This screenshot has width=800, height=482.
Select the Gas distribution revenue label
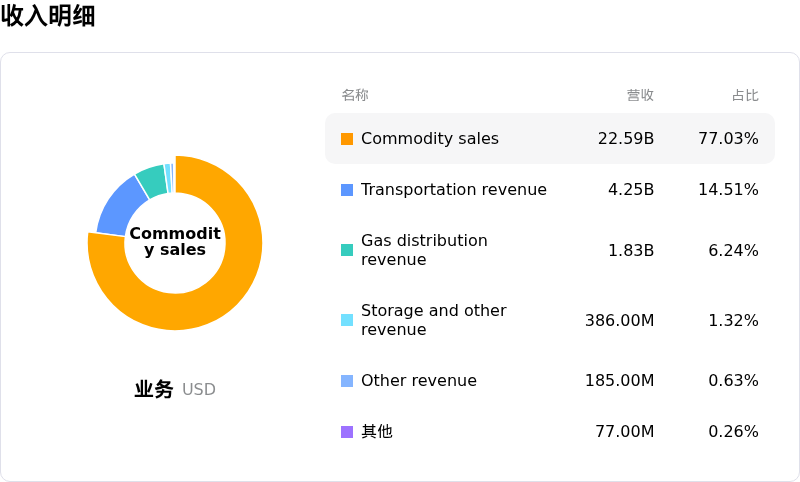click(424, 250)
